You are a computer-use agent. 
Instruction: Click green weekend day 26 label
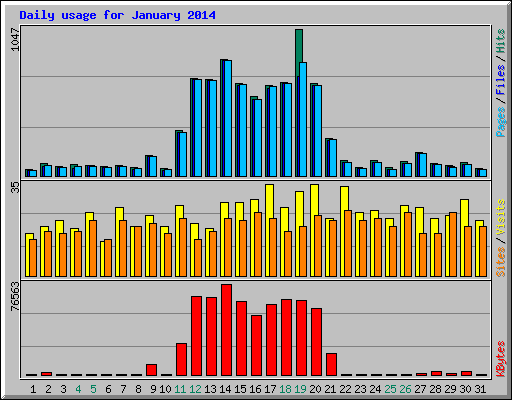[x=405, y=389]
